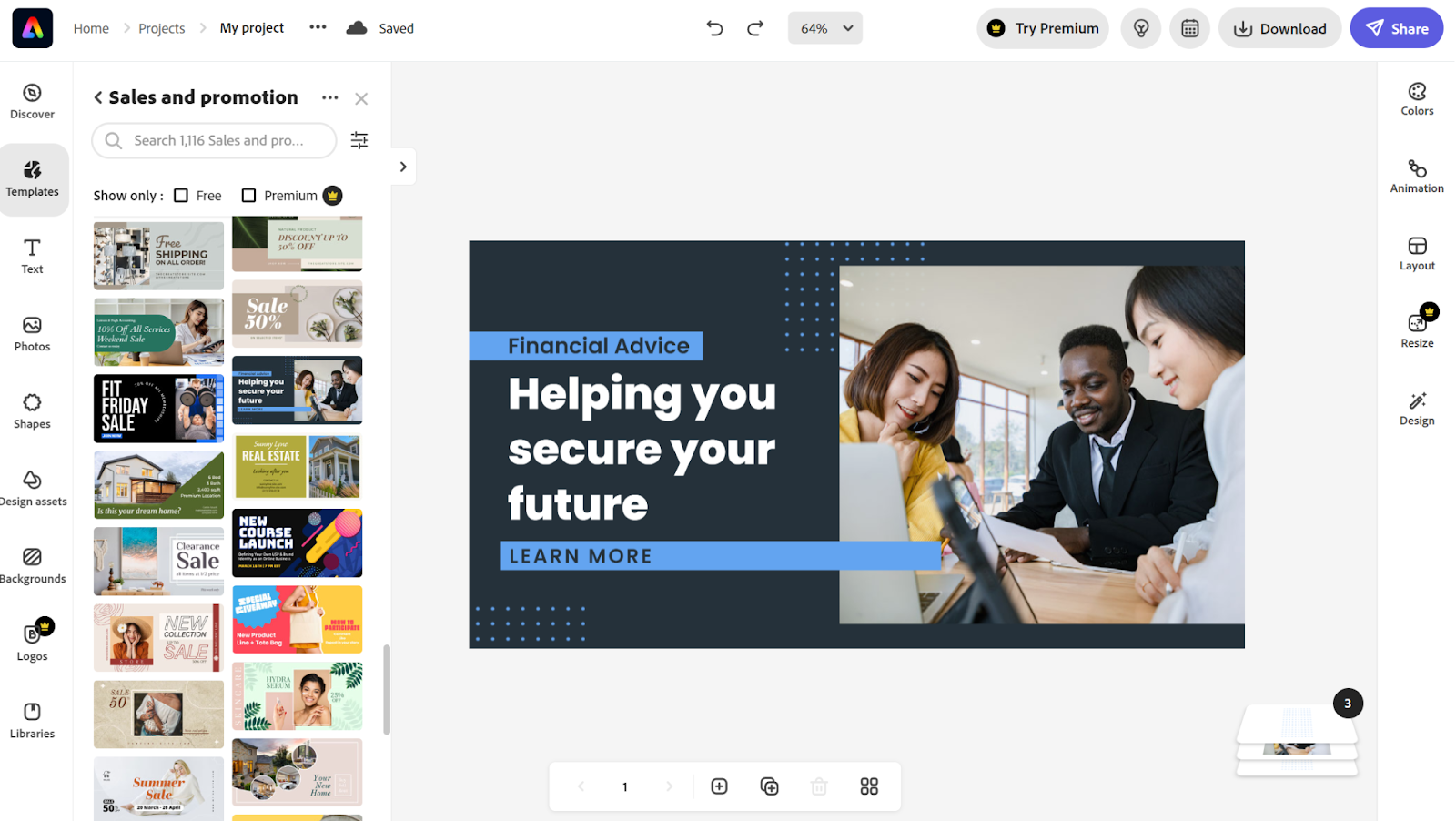Redo the last action
Screen dimensions: 1456x821
click(x=755, y=28)
